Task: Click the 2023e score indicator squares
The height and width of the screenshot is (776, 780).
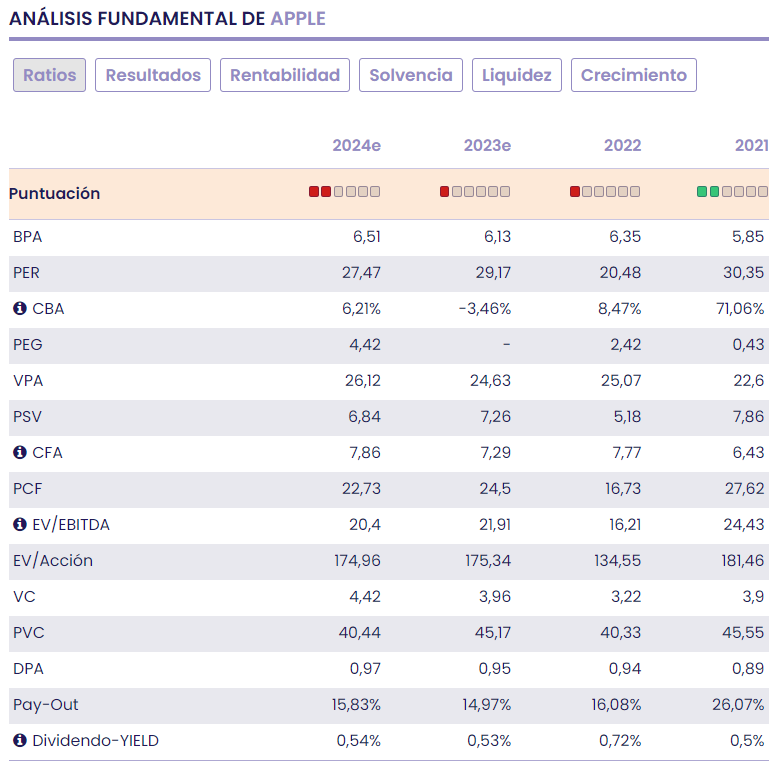Action: (475, 192)
